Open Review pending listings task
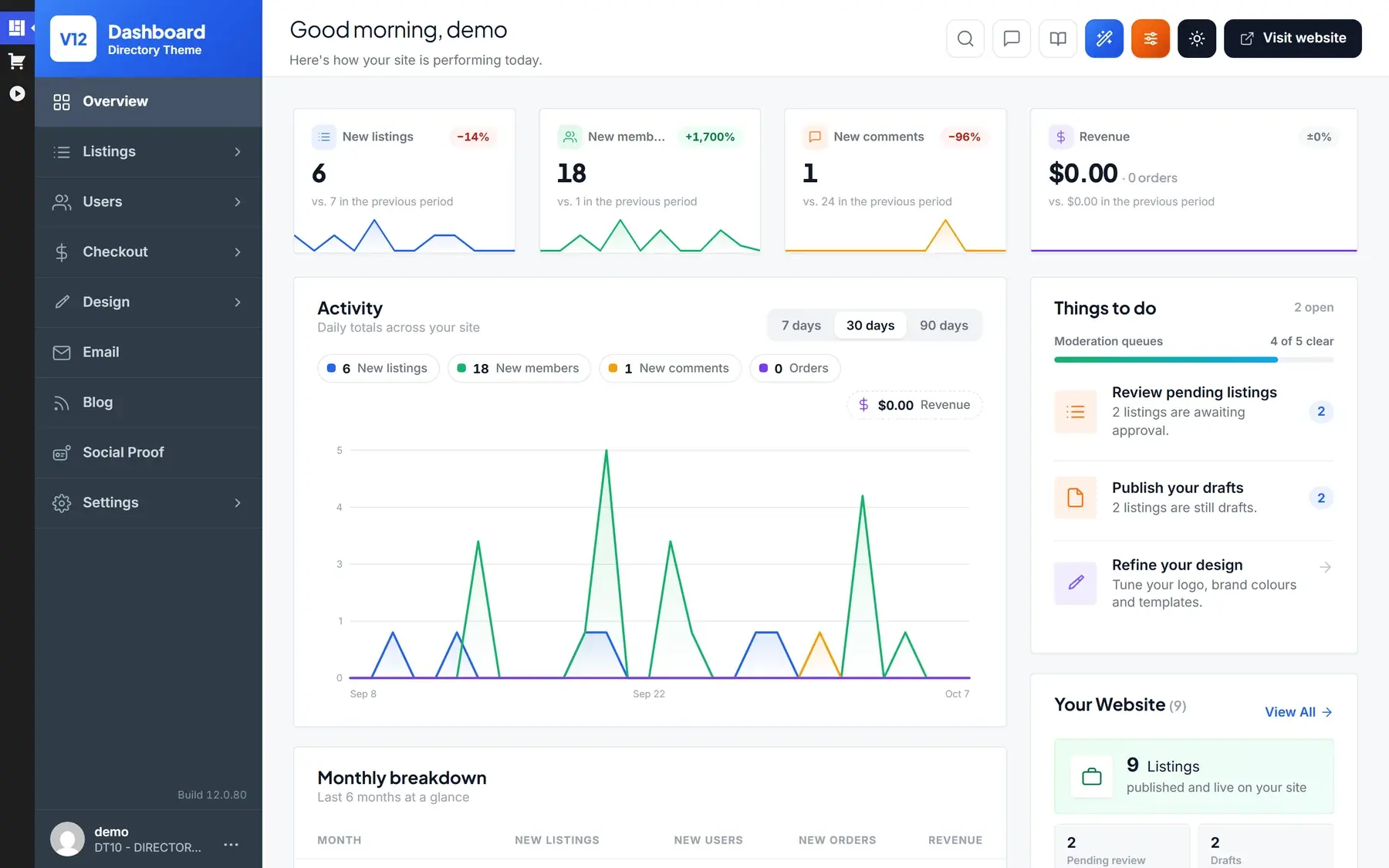1389x868 pixels. 1194,411
